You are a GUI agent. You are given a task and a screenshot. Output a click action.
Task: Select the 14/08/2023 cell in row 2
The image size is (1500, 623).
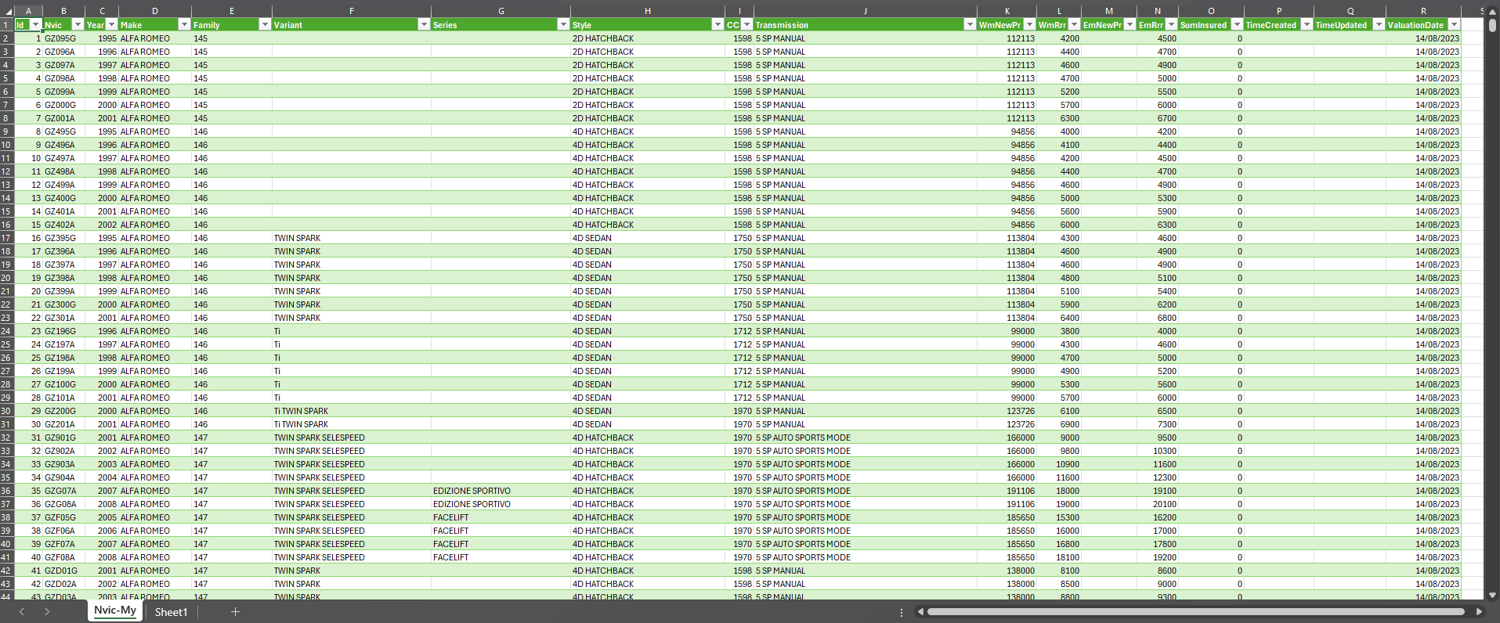[x=1423, y=38]
